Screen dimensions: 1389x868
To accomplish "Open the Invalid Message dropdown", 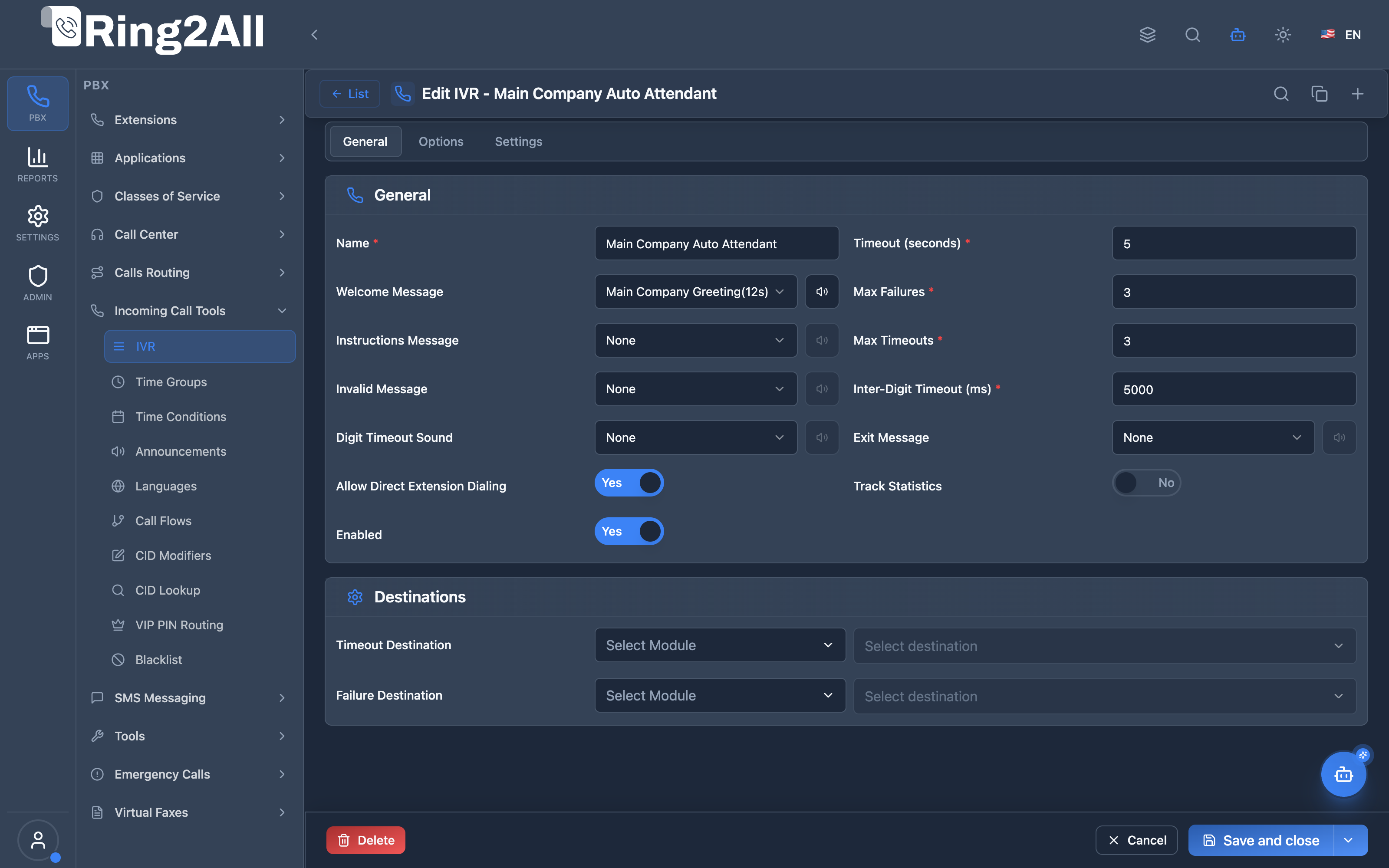I will click(x=696, y=389).
